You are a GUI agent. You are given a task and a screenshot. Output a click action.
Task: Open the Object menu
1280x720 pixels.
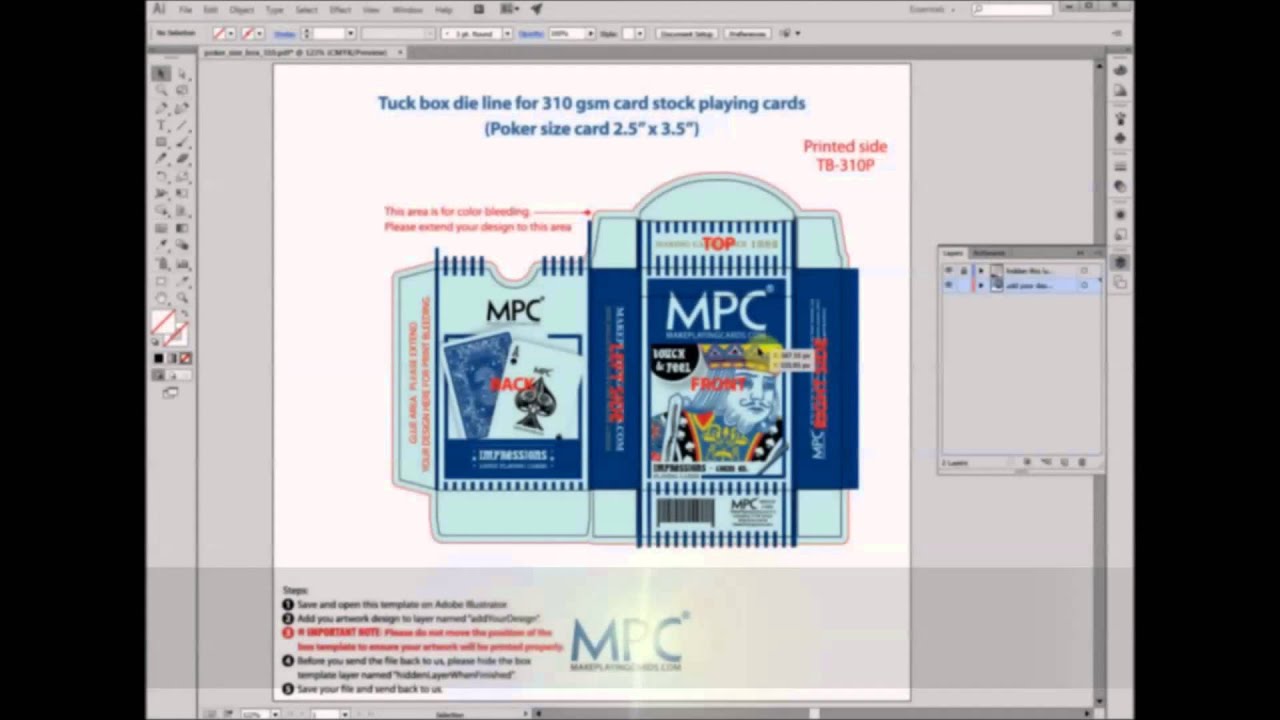242,9
